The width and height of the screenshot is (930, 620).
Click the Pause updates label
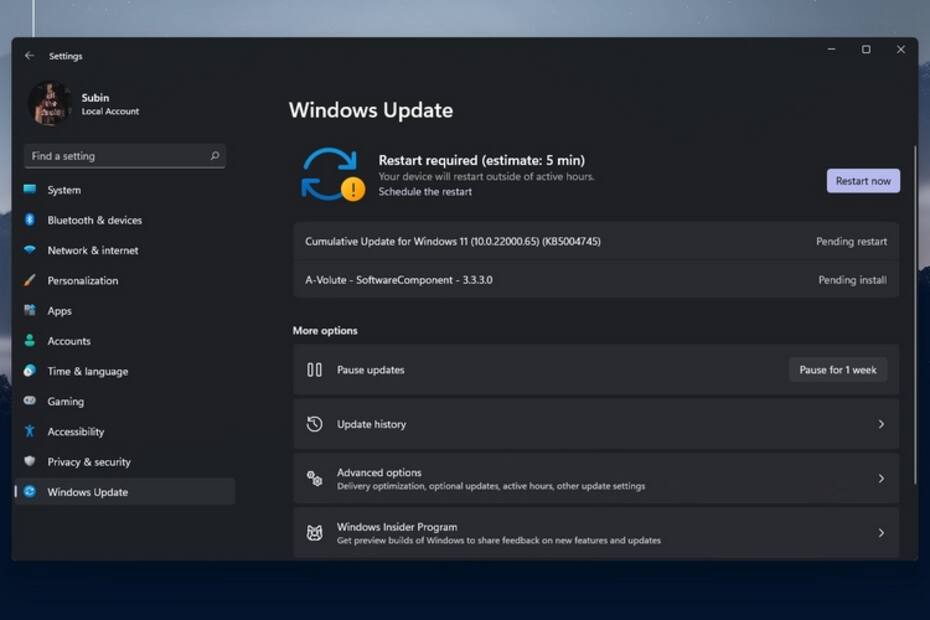point(371,370)
